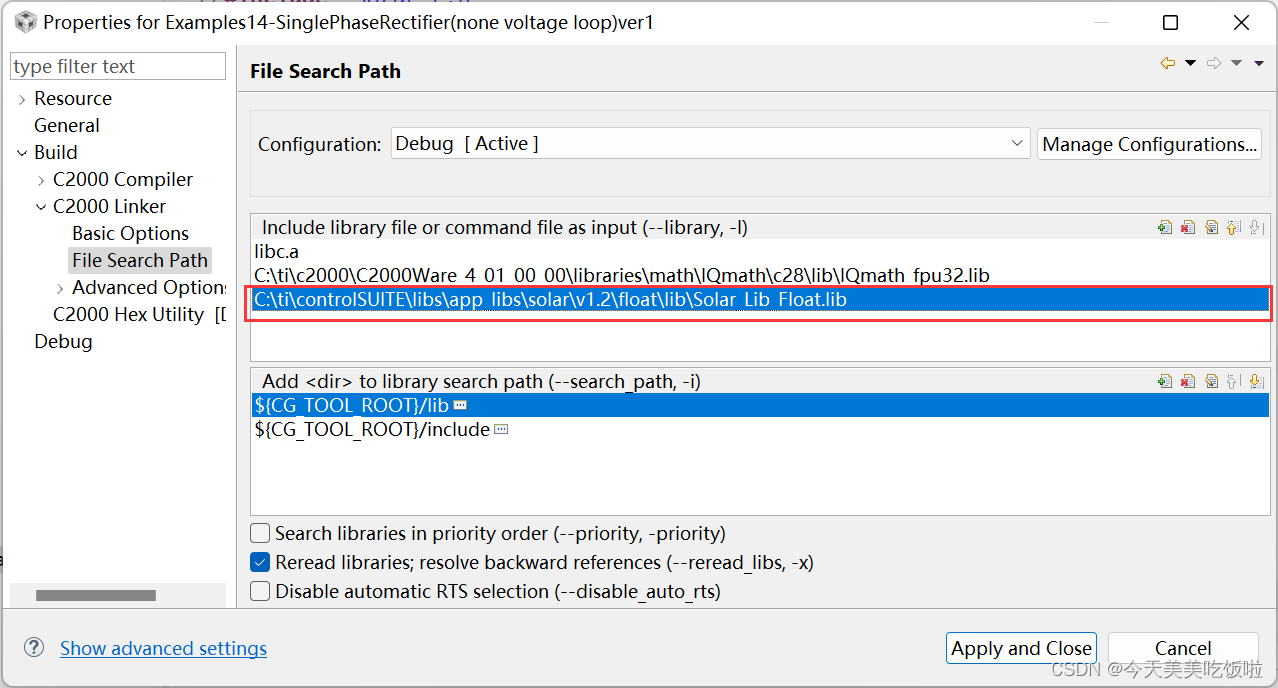Screen dimensions: 1278x688
Task: Click the type filter text field
Action: 118,66
